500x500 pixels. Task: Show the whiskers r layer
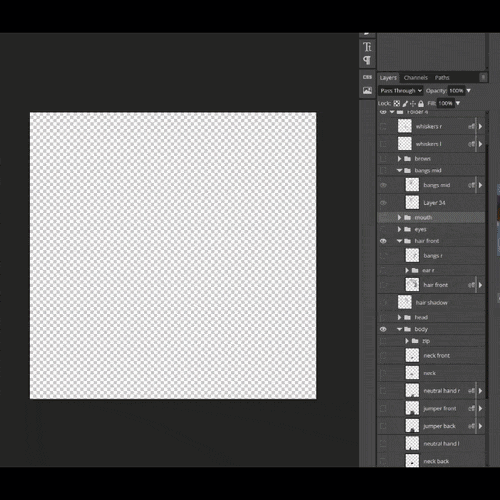click(x=383, y=127)
